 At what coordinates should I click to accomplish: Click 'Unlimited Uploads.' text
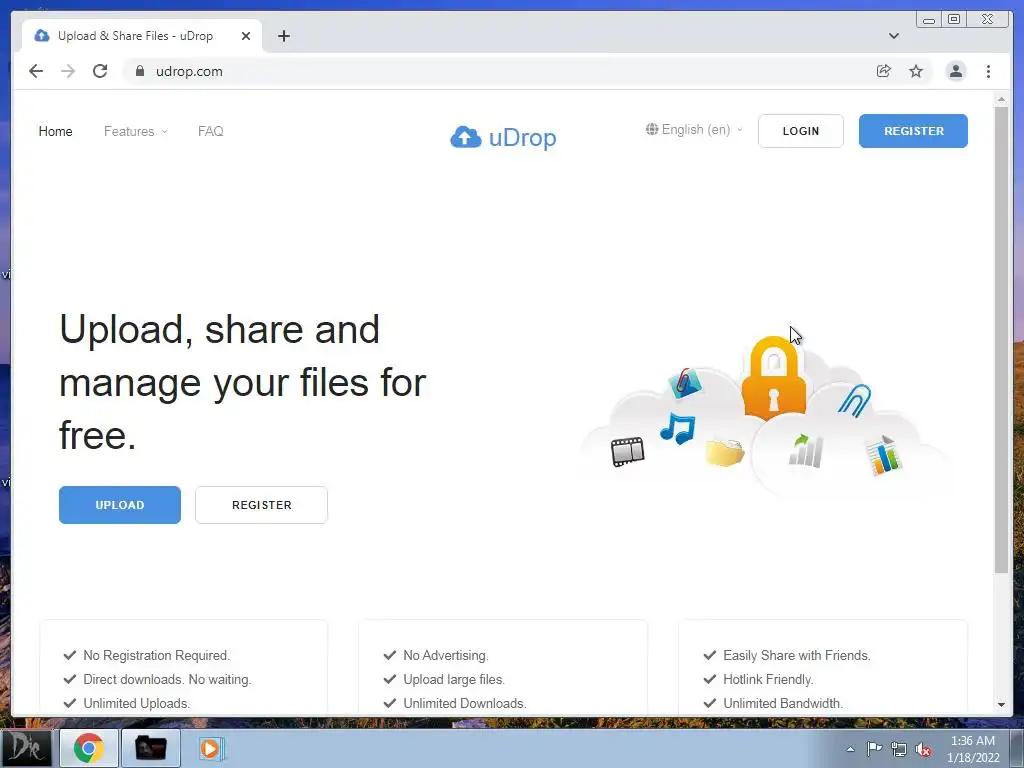point(136,703)
